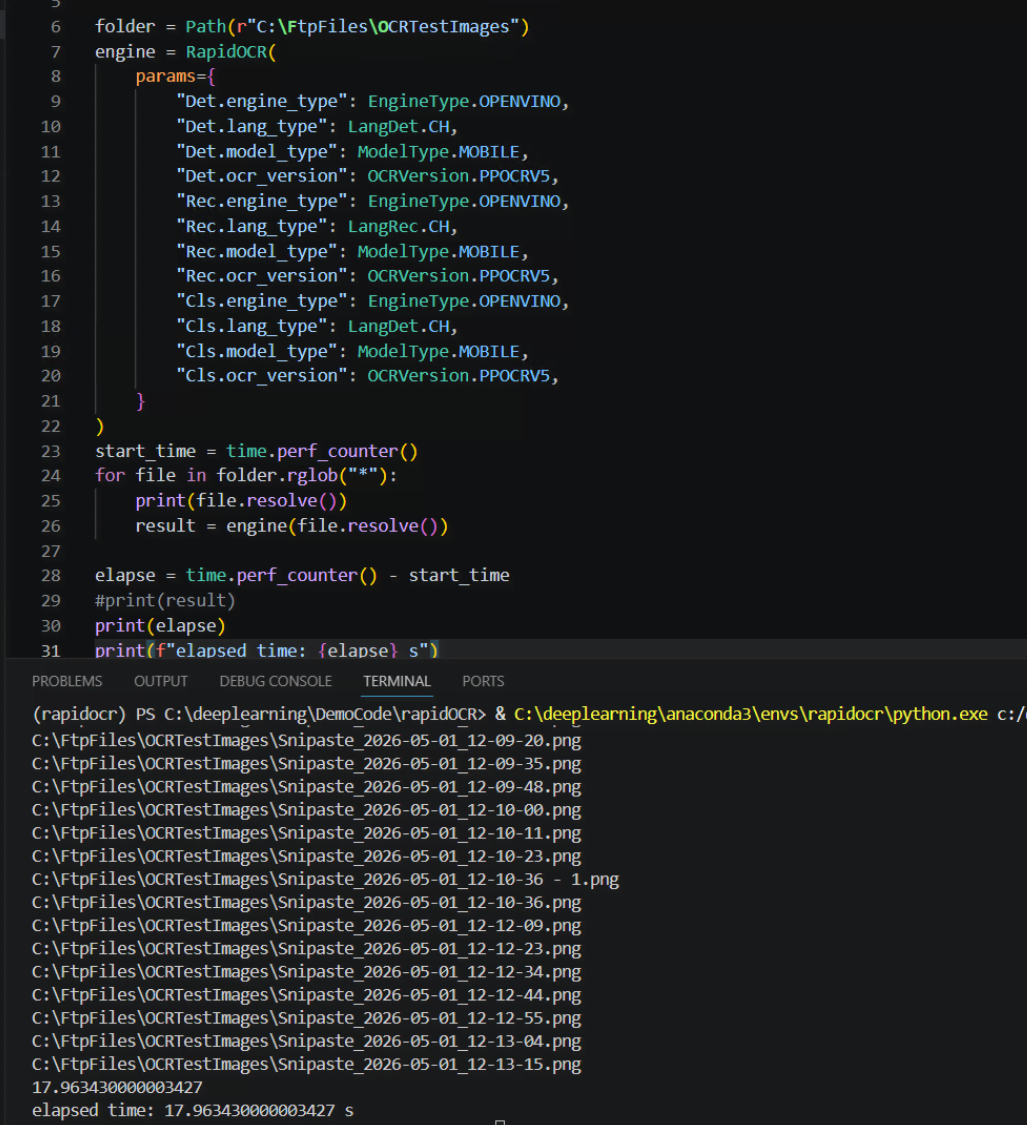Image resolution: width=1027 pixels, height=1125 pixels.
Task: Click the commented #print(result) line
Action: click(x=165, y=601)
